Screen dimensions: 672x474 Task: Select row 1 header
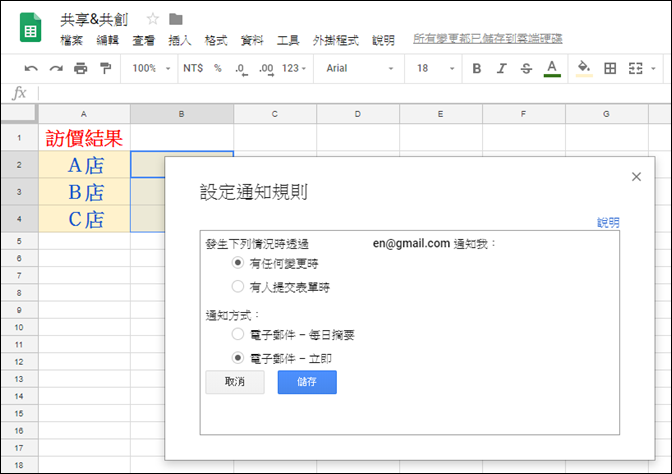[x=19, y=138]
